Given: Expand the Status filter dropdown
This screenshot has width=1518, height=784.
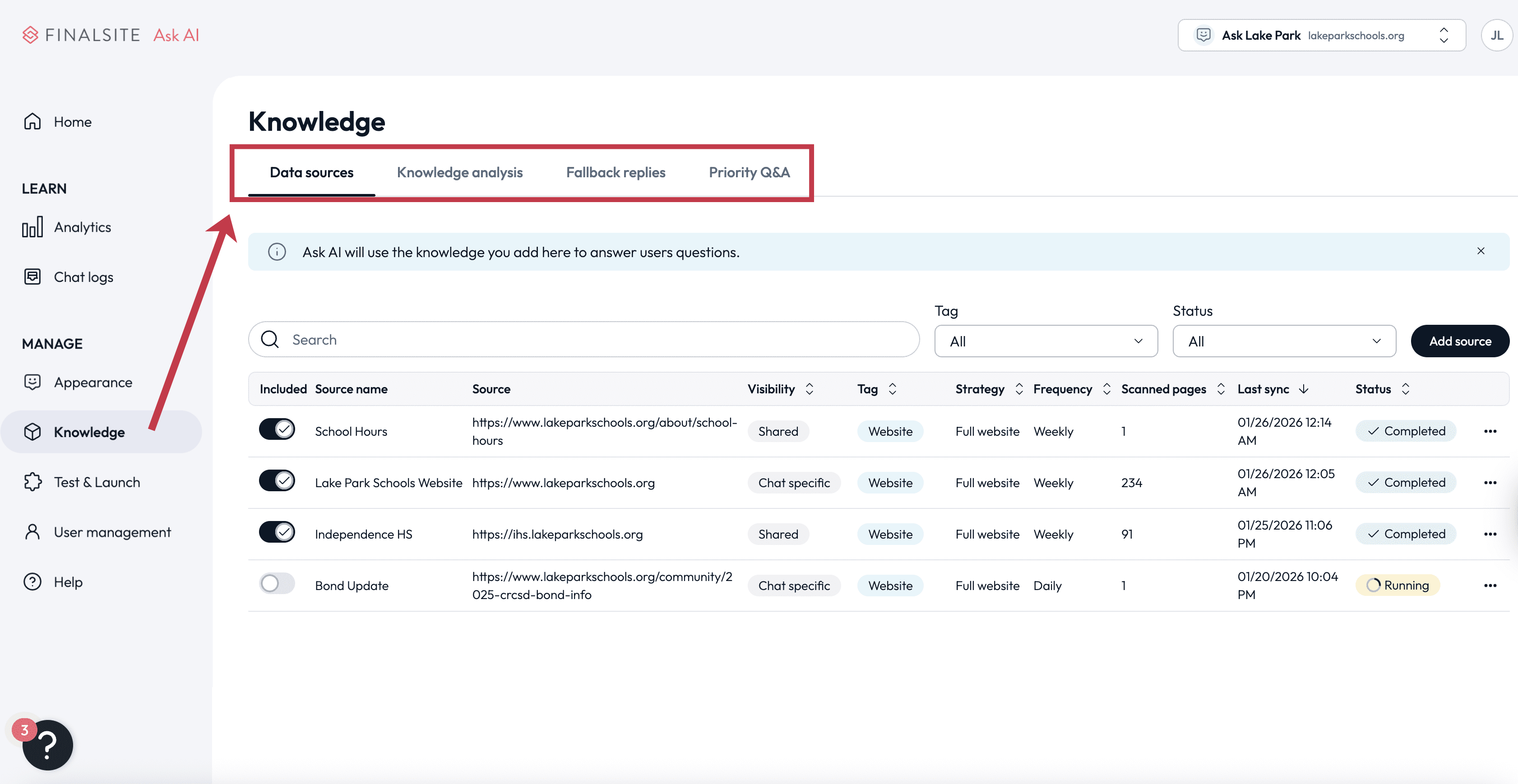Looking at the screenshot, I should 1284,341.
